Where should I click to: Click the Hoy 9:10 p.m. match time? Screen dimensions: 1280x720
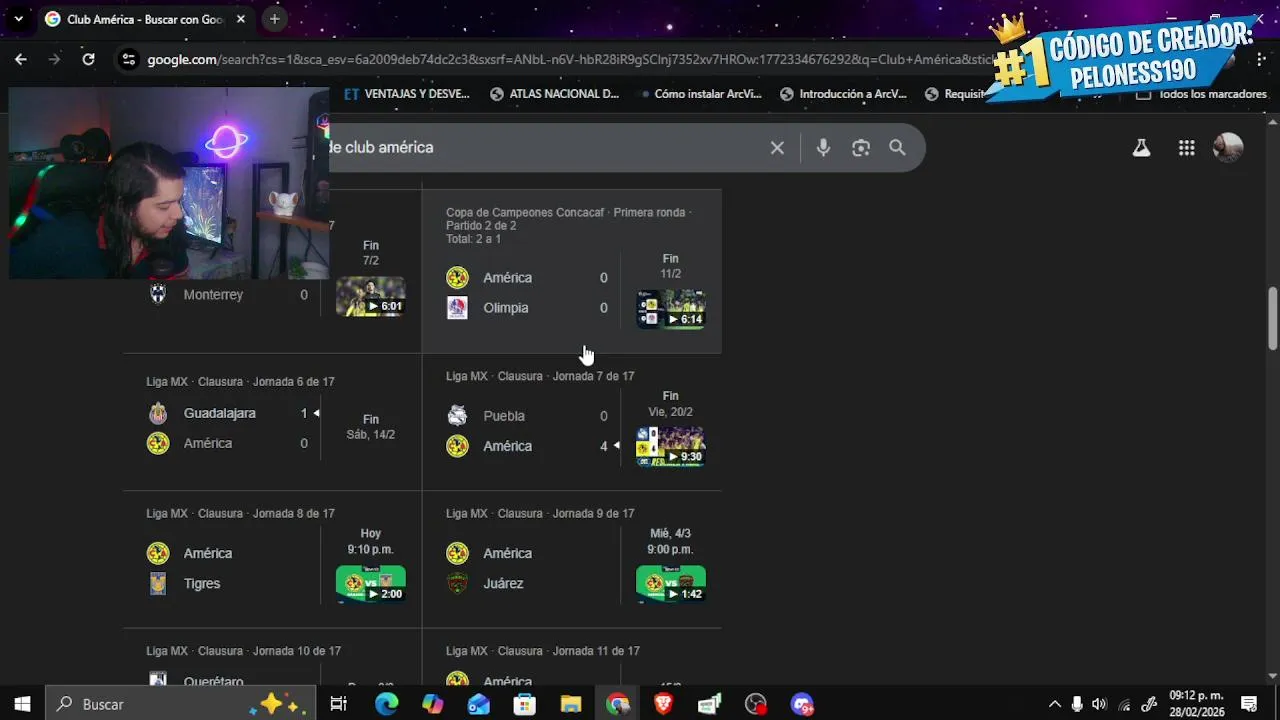(371, 541)
